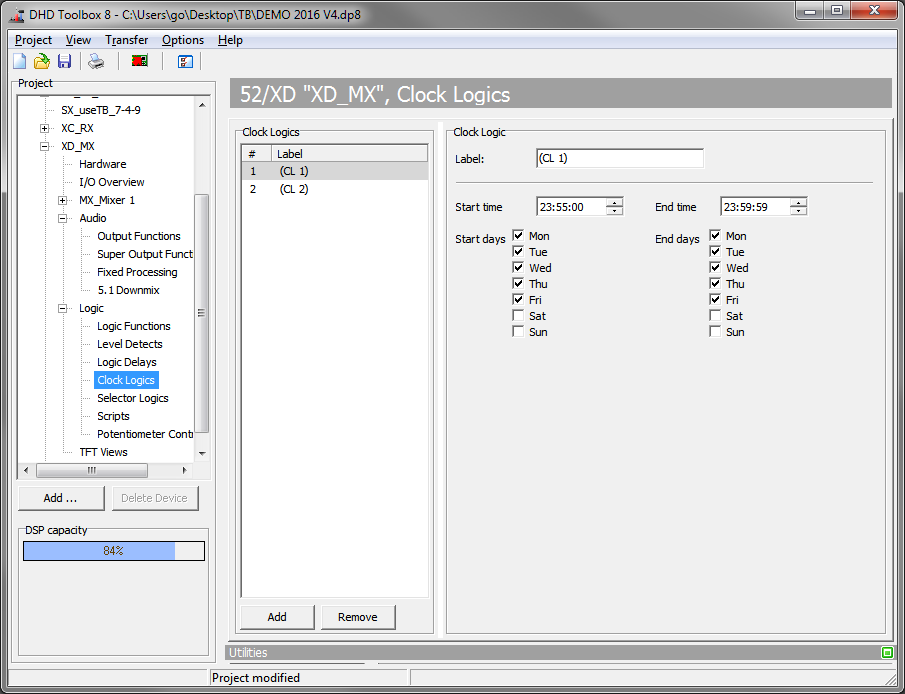Open the Transfer menu
905x694 pixels.
(127, 40)
